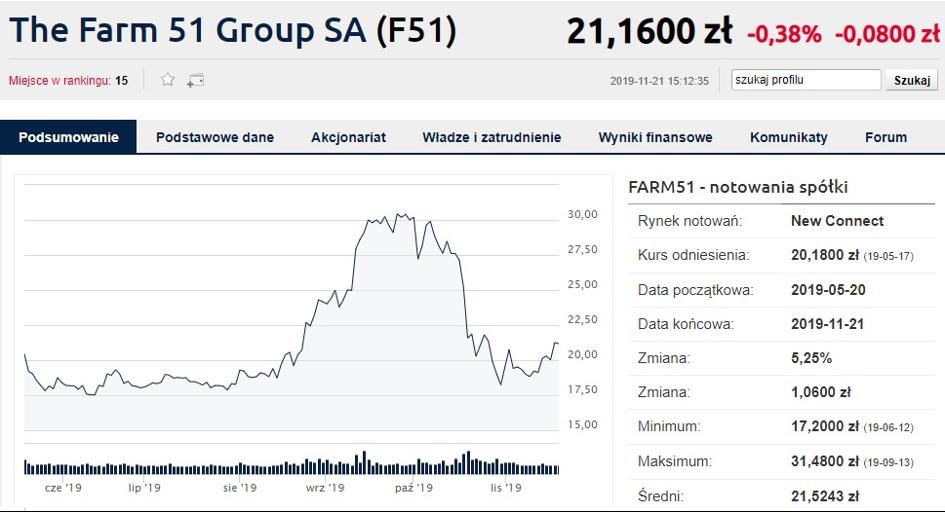
Task: Add stock to portfolio wallet icon
Action: coord(195,80)
